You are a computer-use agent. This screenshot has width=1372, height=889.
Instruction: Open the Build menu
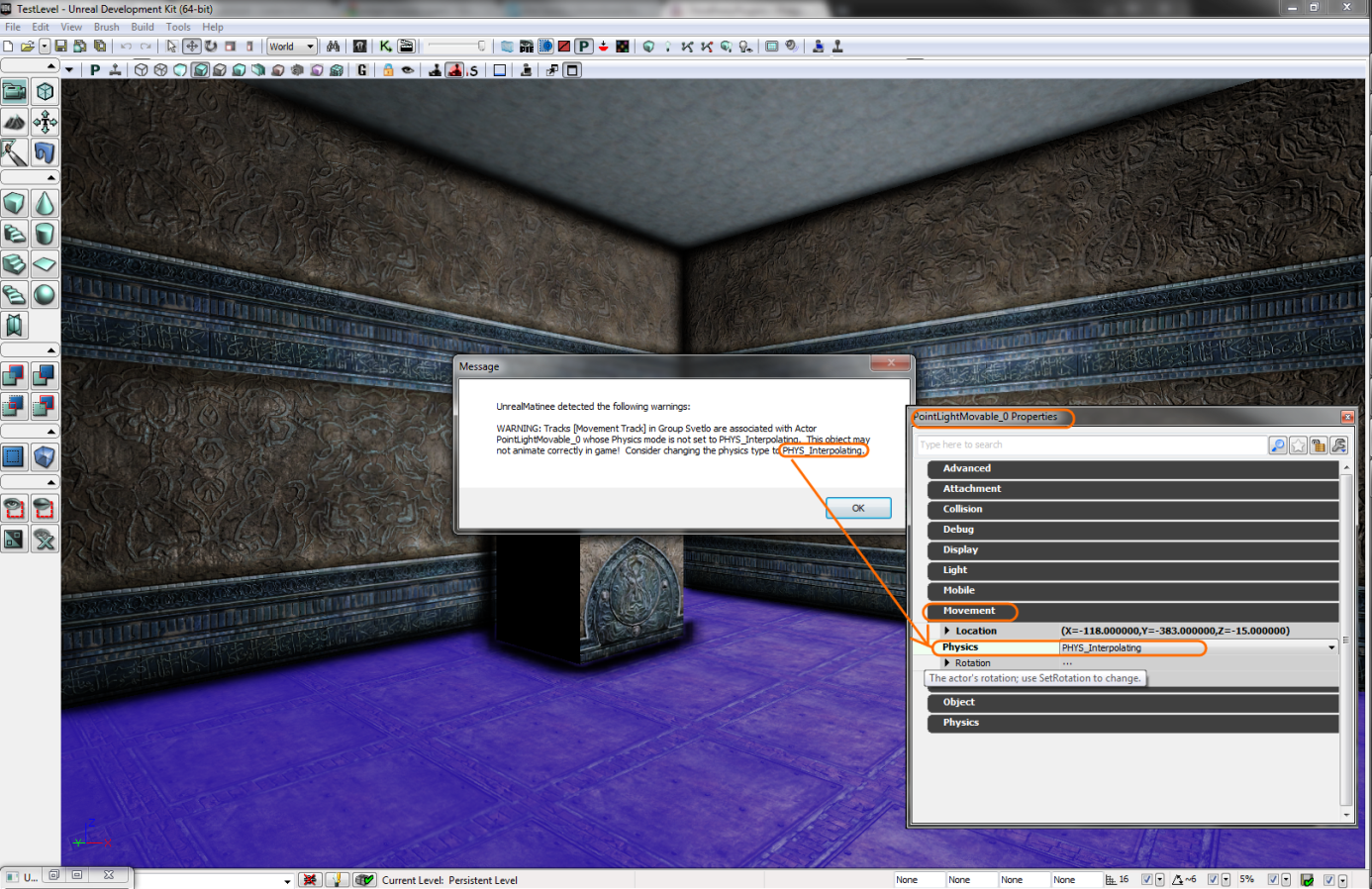click(x=143, y=27)
